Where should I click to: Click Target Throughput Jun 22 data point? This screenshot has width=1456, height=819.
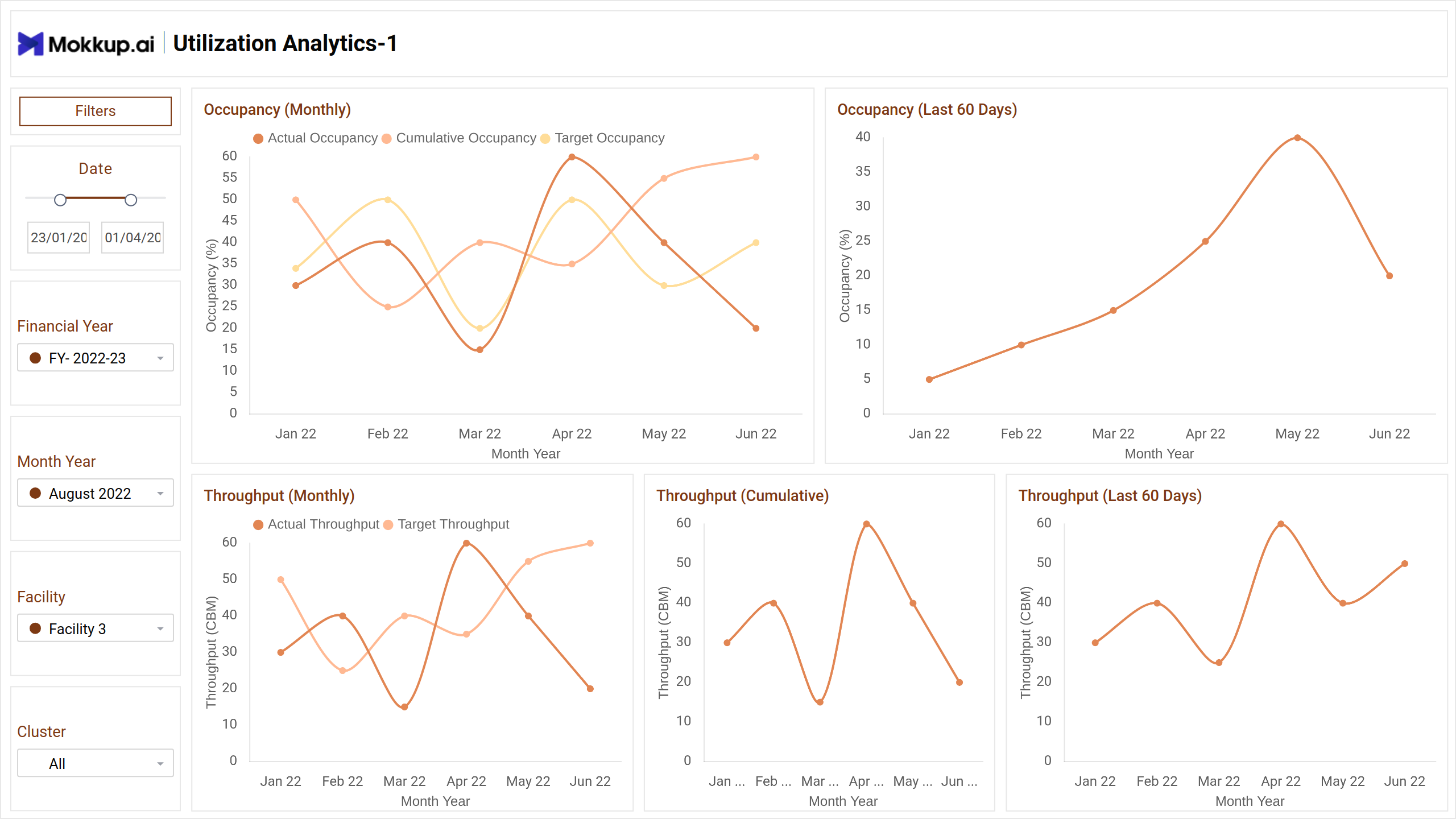[590, 543]
